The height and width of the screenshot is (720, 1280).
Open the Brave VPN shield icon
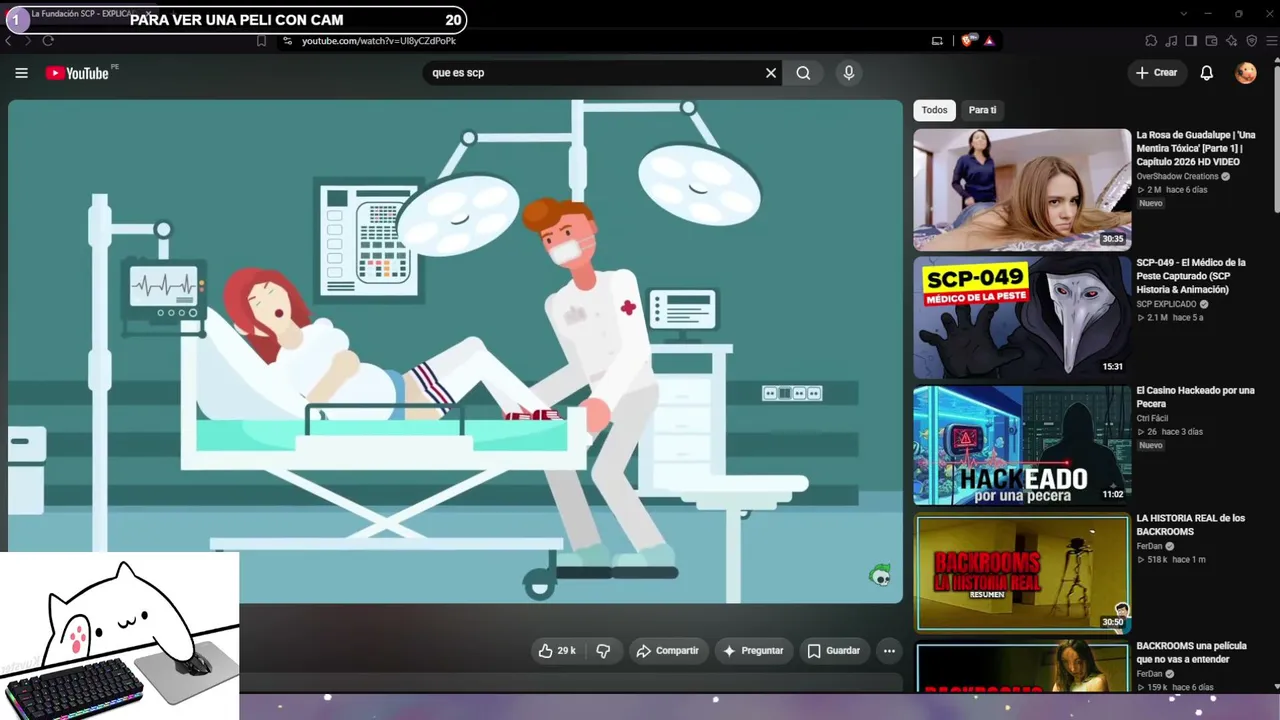click(x=1251, y=41)
